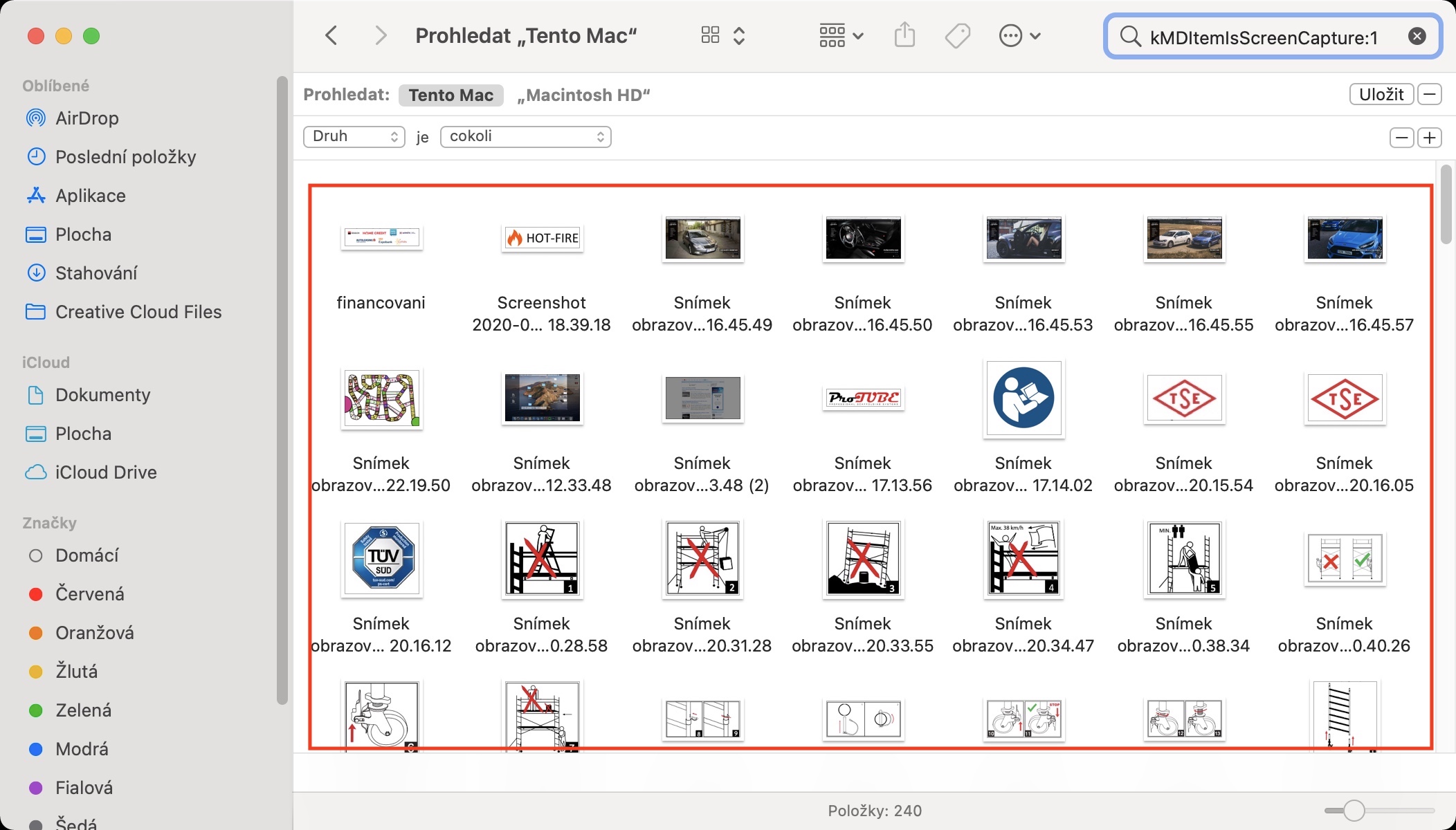Switch search scope to Macintosh HD
This screenshot has width=1456, height=830.
coord(583,95)
